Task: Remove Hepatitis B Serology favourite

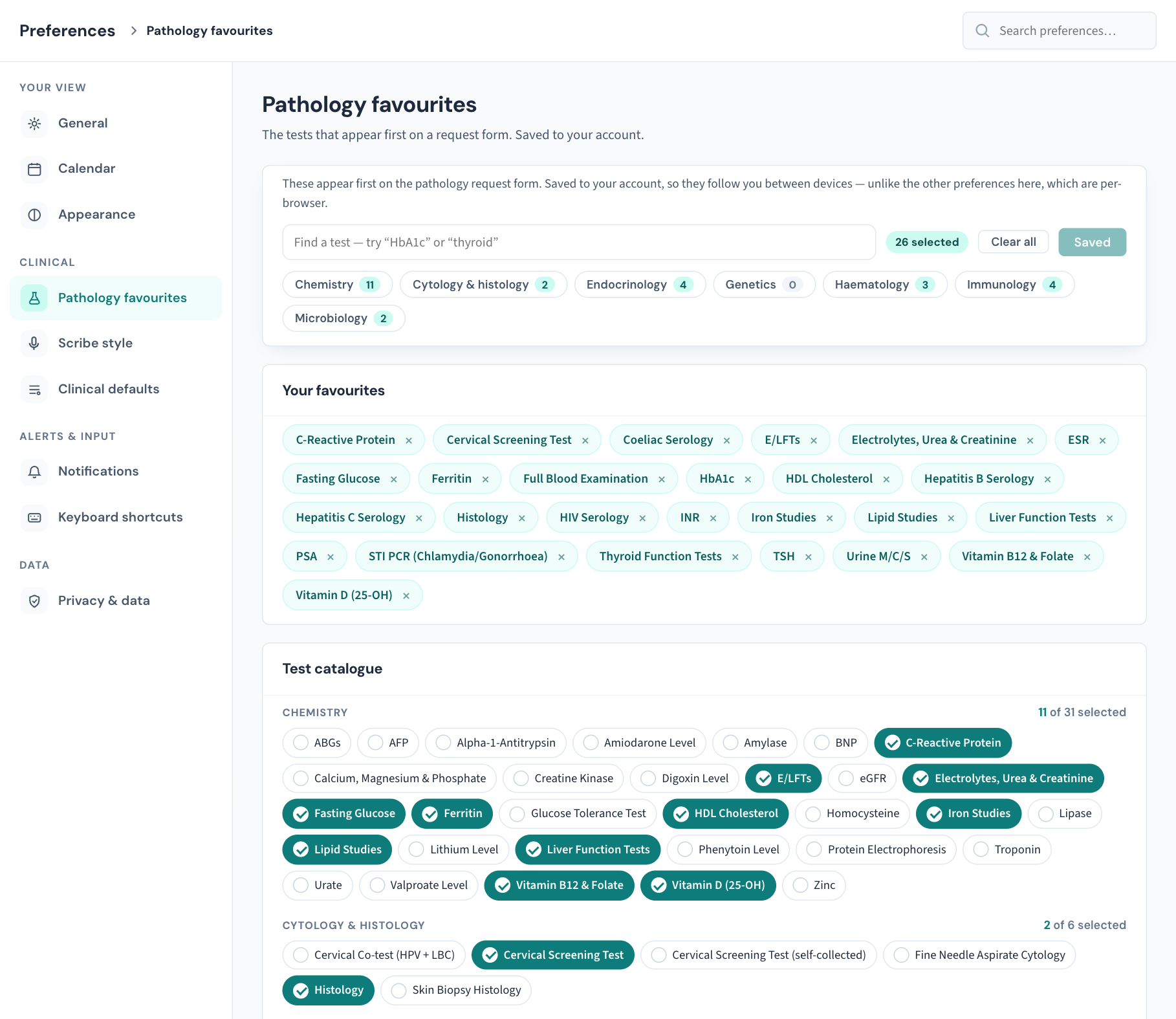Action: click(1047, 479)
